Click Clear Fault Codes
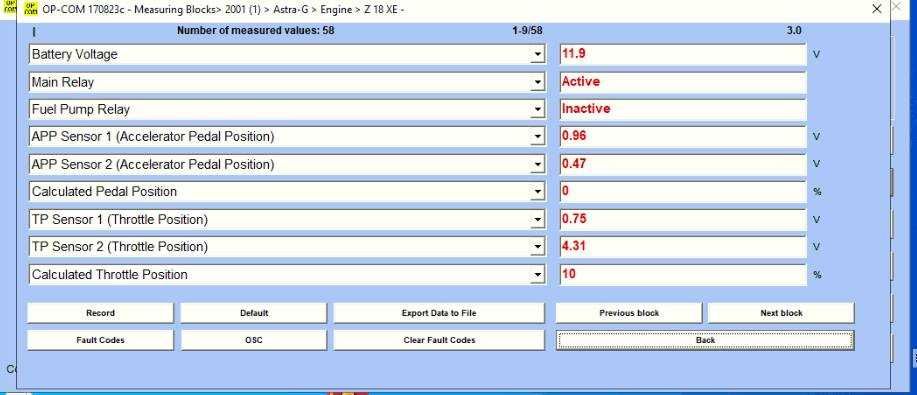 439,340
